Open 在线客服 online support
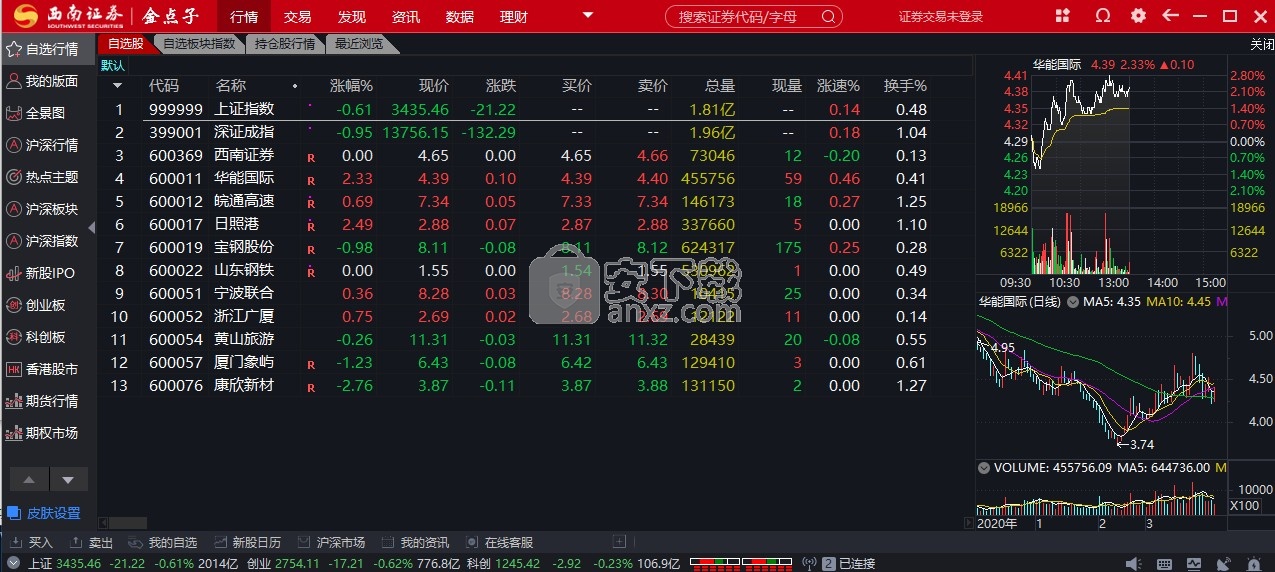This screenshot has width=1275, height=572. [498, 542]
